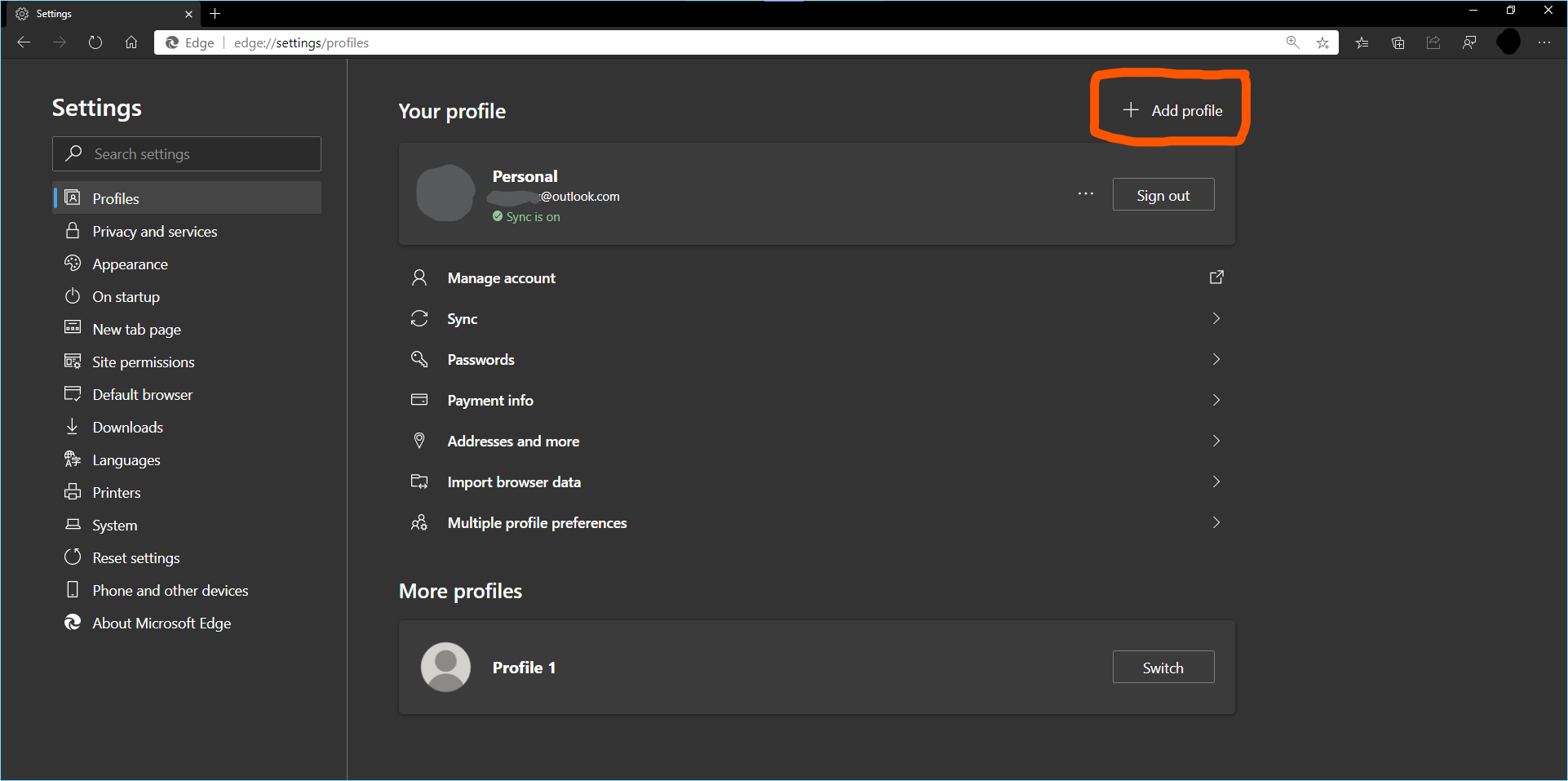Add this page to favorites

(1323, 42)
